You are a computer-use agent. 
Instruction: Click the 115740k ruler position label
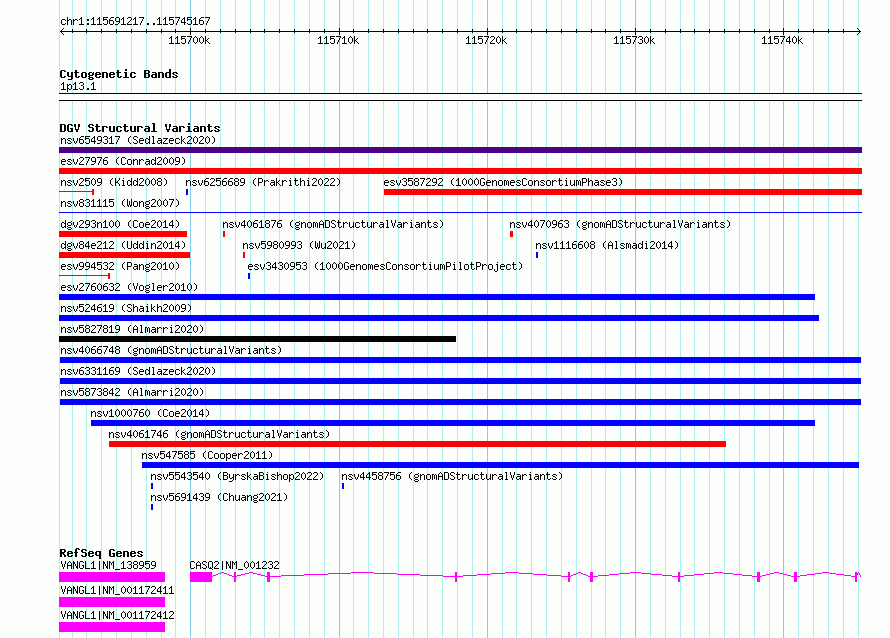782,40
